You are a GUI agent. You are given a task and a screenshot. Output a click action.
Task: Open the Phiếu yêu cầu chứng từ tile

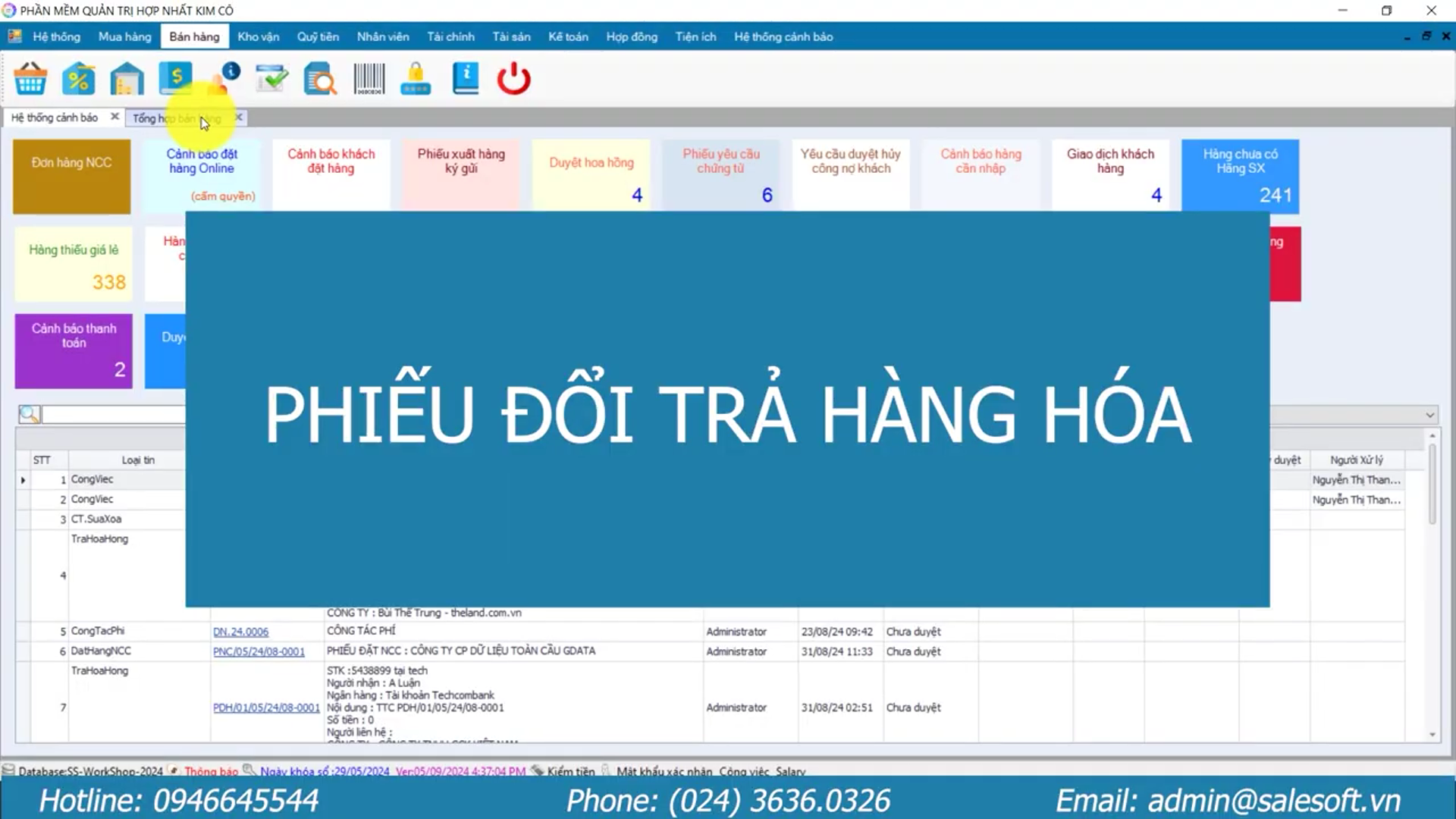(721, 175)
